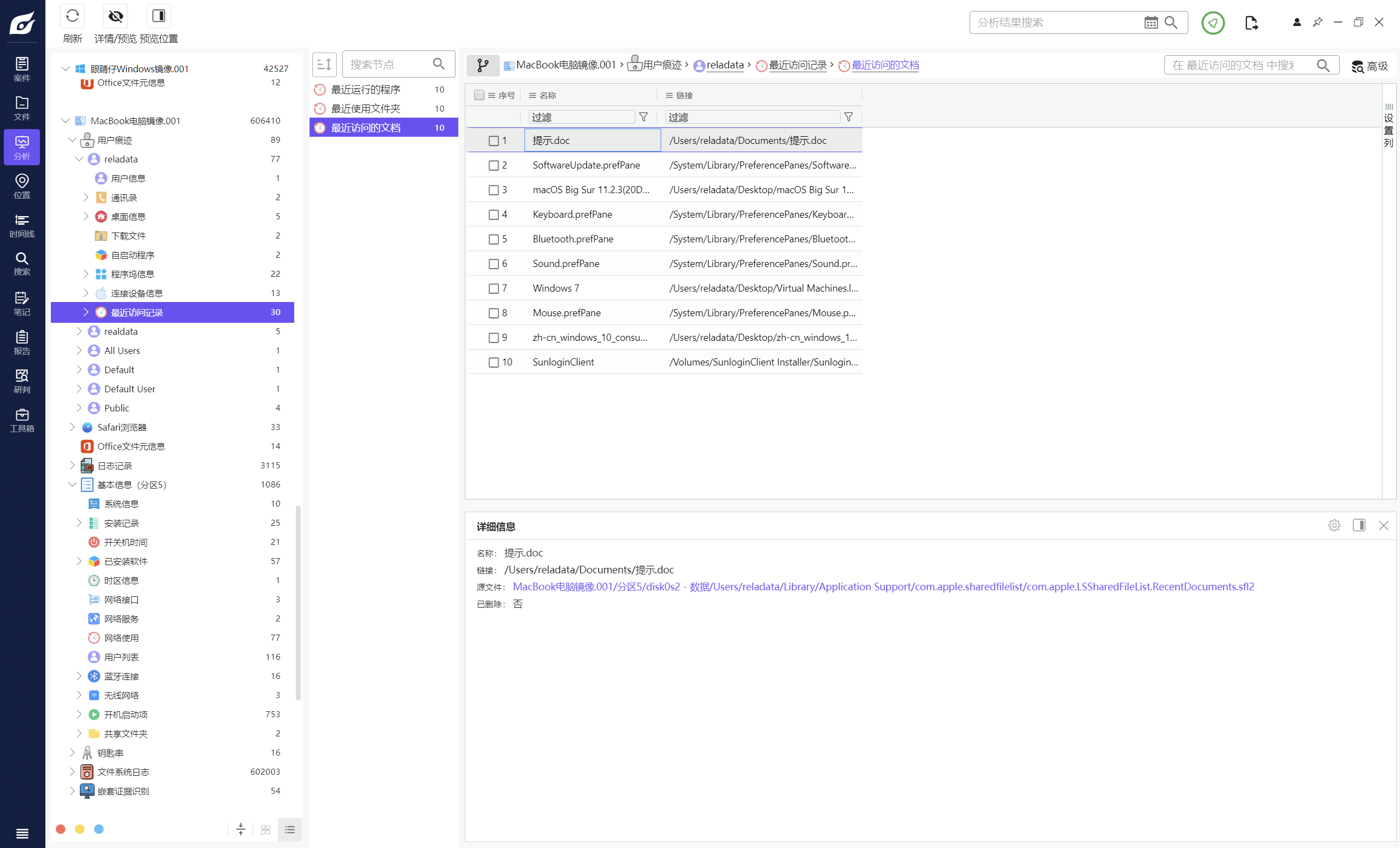1400x848 pixels.
Task: Open the user account icon
Action: pyautogui.click(x=1297, y=22)
